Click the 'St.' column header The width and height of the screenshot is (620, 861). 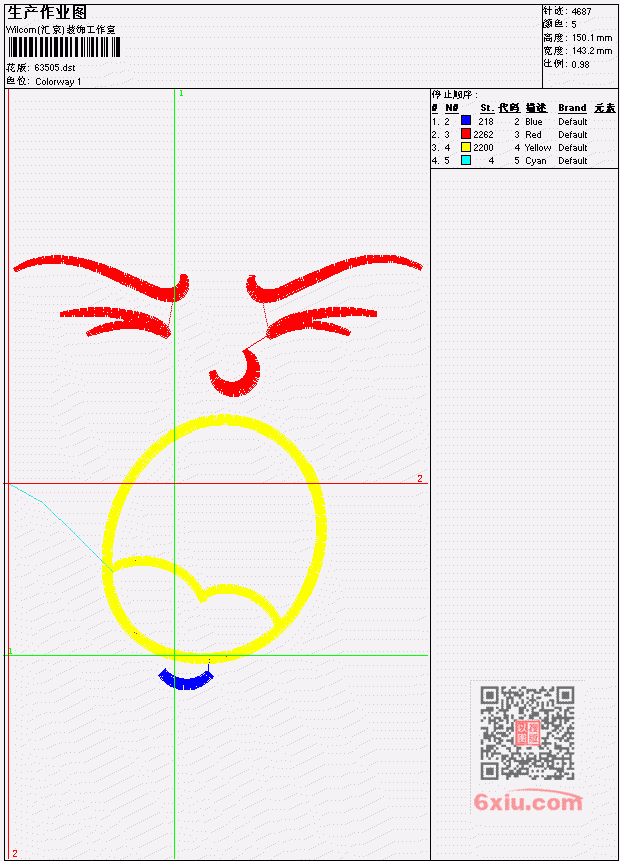coord(487,108)
